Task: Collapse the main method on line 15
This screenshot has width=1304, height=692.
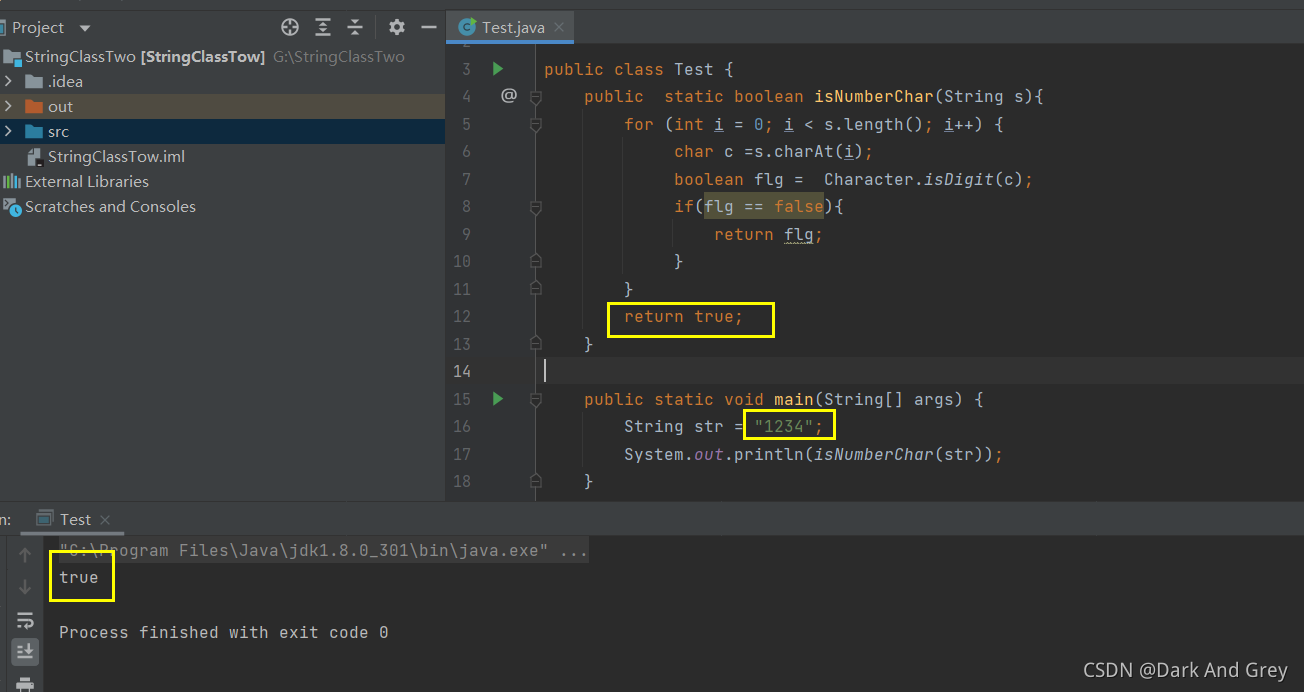Action: pyautogui.click(x=535, y=399)
